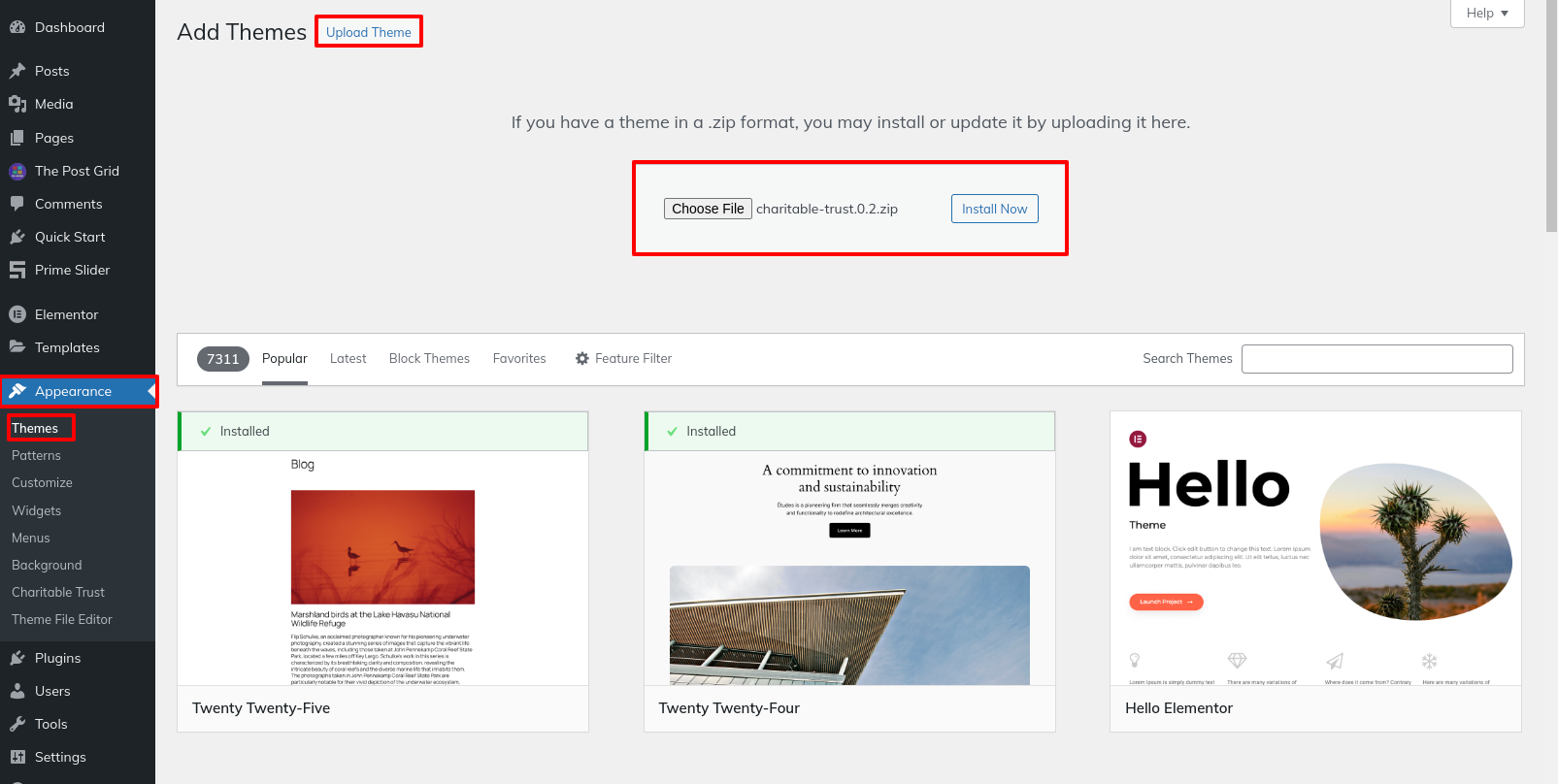The width and height of the screenshot is (1558, 784).
Task: Click the Posts pushpin icon
Action: coord(17,71)
